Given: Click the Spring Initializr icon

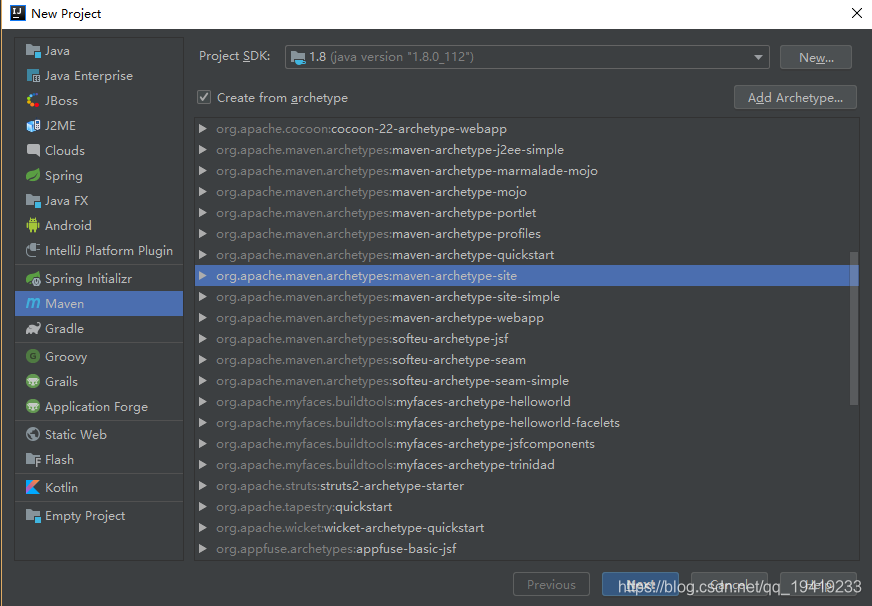Looking at the screenshot, I should click(33, 279).
